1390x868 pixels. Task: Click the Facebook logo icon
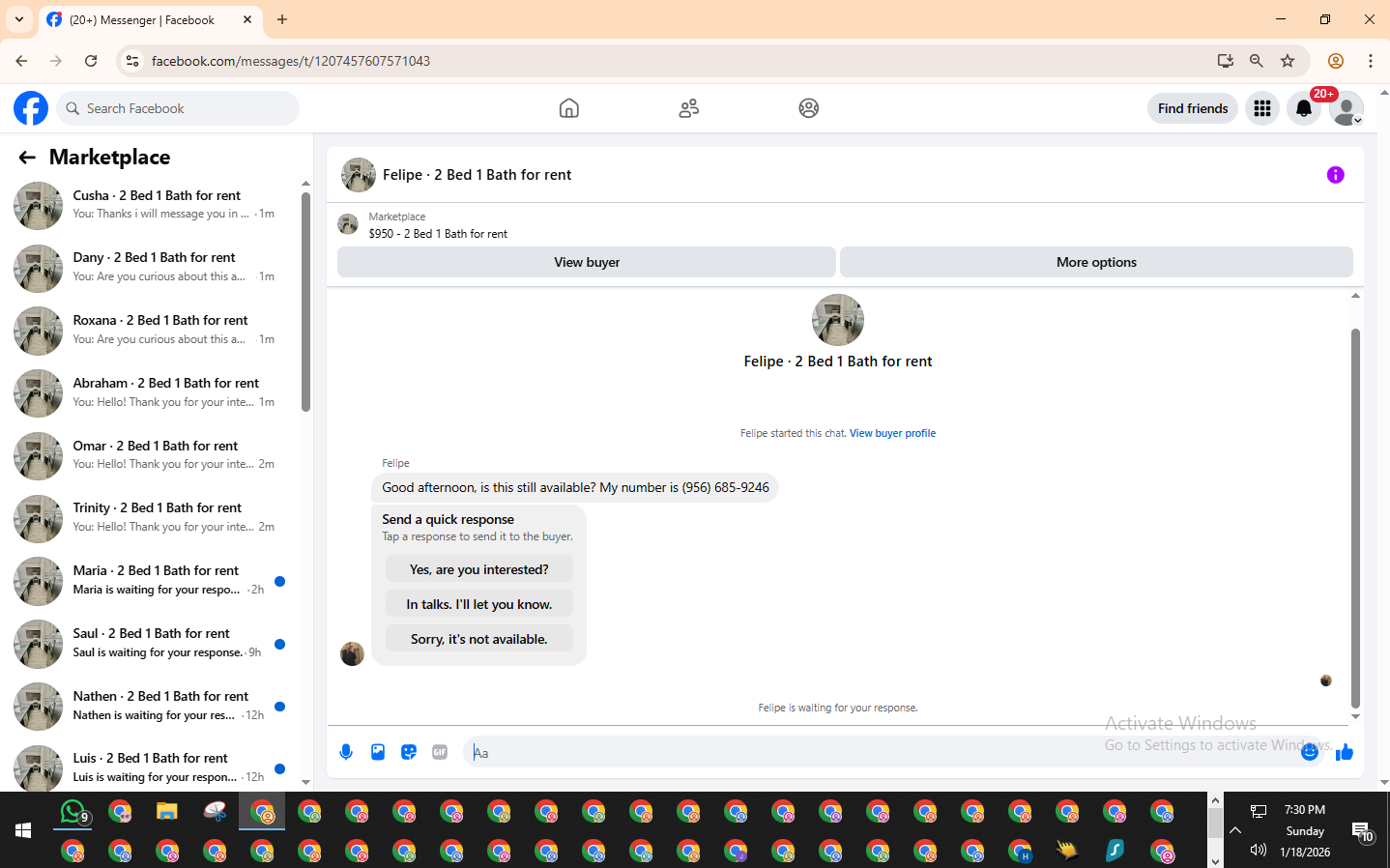(31, 108)
